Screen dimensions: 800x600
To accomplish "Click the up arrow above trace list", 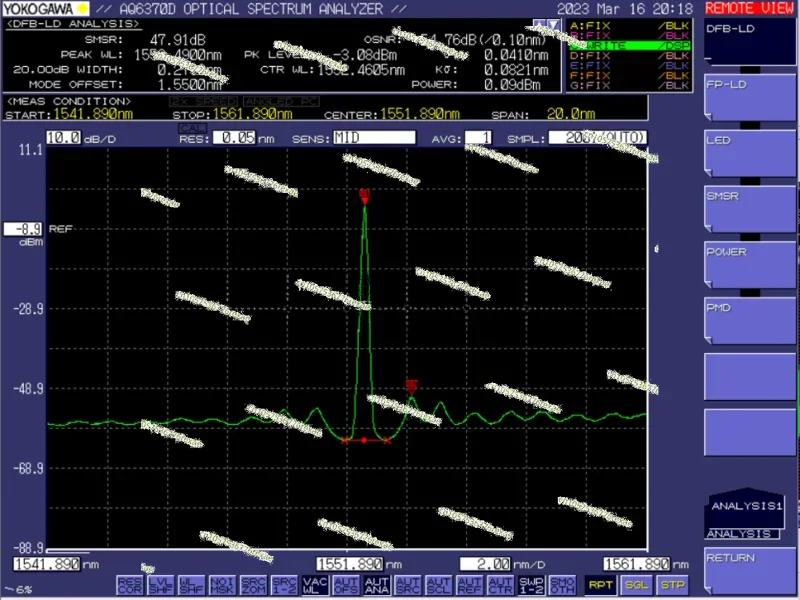I will tap(540, 25).
